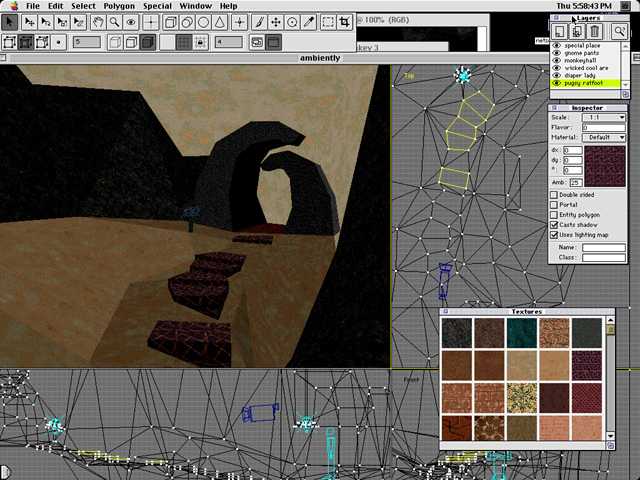Open the Scale dropdown in Inspector
Viewport: 640px width, 480px height.
tap(603, 118)
